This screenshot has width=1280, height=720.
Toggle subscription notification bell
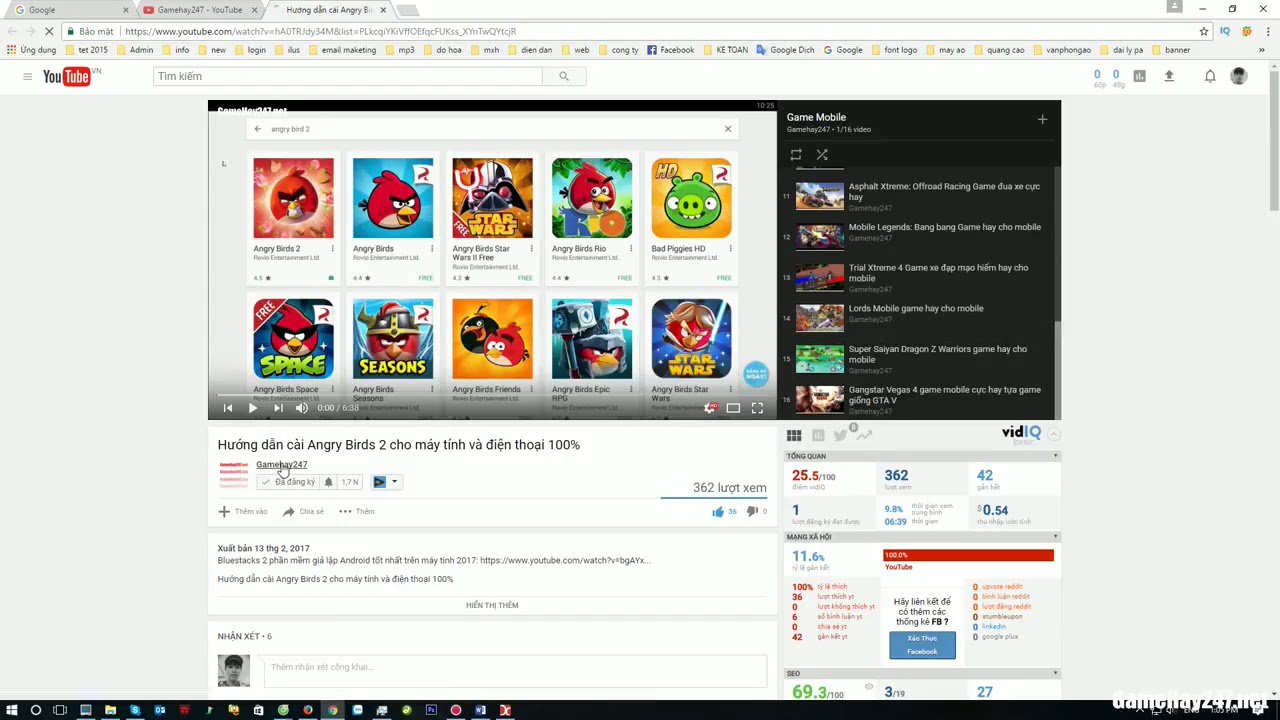click(x=328, y=482)
